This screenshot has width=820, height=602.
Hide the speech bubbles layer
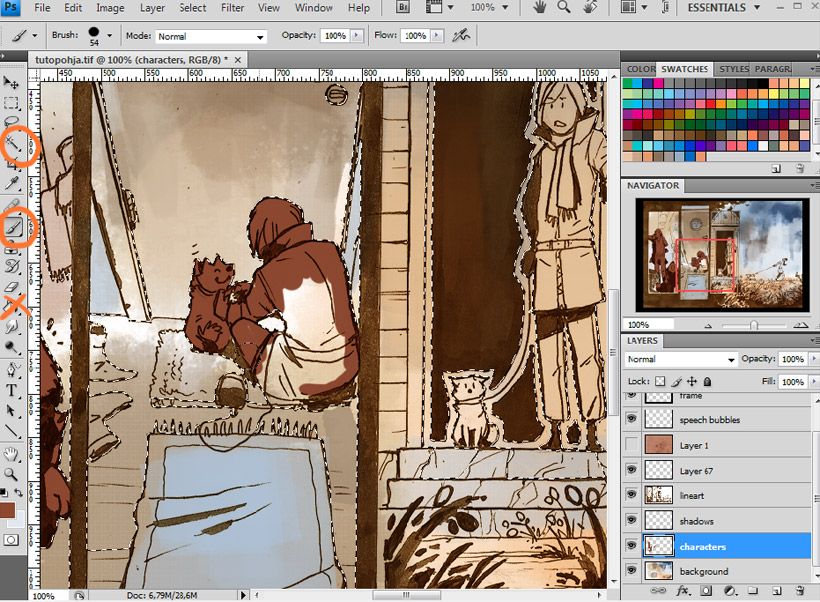pos(631,420)
